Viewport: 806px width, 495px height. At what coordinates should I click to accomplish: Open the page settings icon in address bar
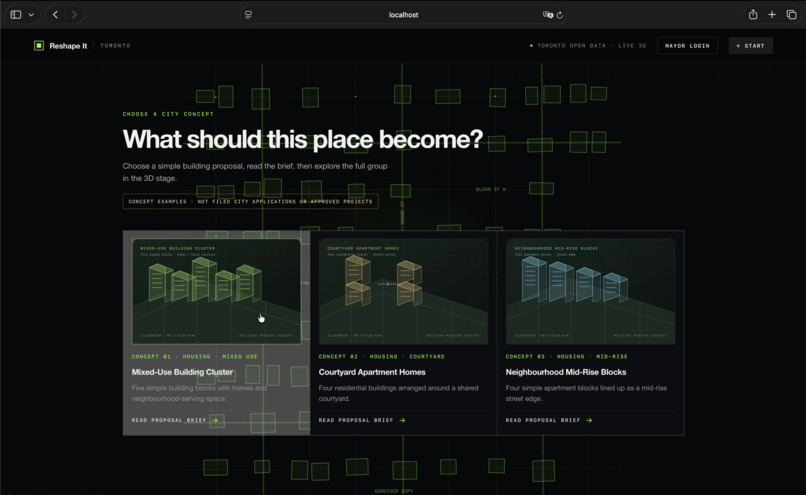(248, 15)
